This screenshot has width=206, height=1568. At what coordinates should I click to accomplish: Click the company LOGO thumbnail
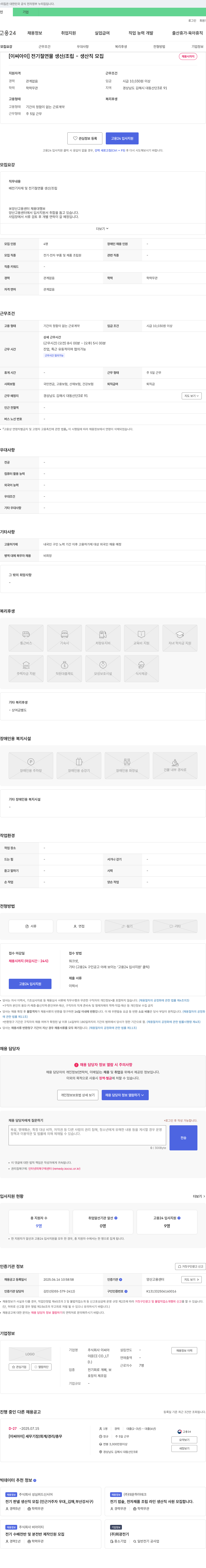(x=30, y=1354)
